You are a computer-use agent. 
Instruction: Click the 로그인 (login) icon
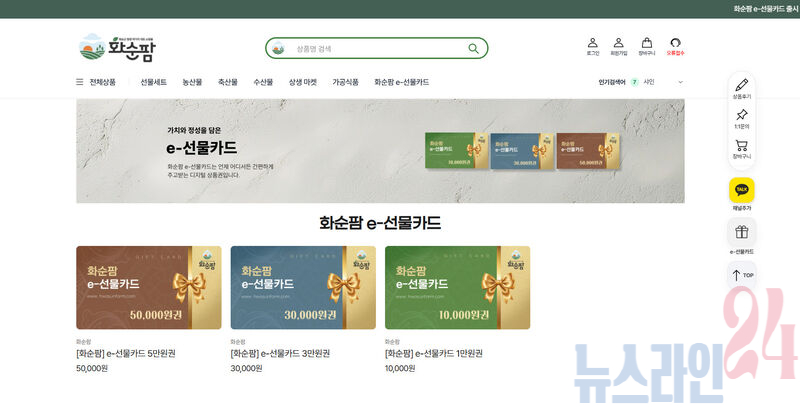pos(593,44)
